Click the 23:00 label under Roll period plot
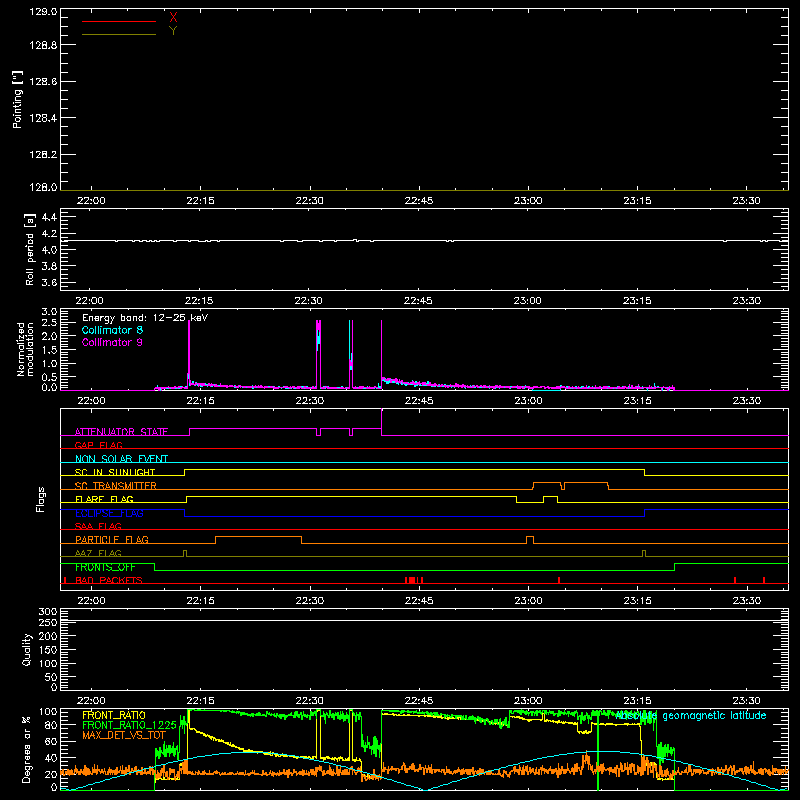 [528, 301]
